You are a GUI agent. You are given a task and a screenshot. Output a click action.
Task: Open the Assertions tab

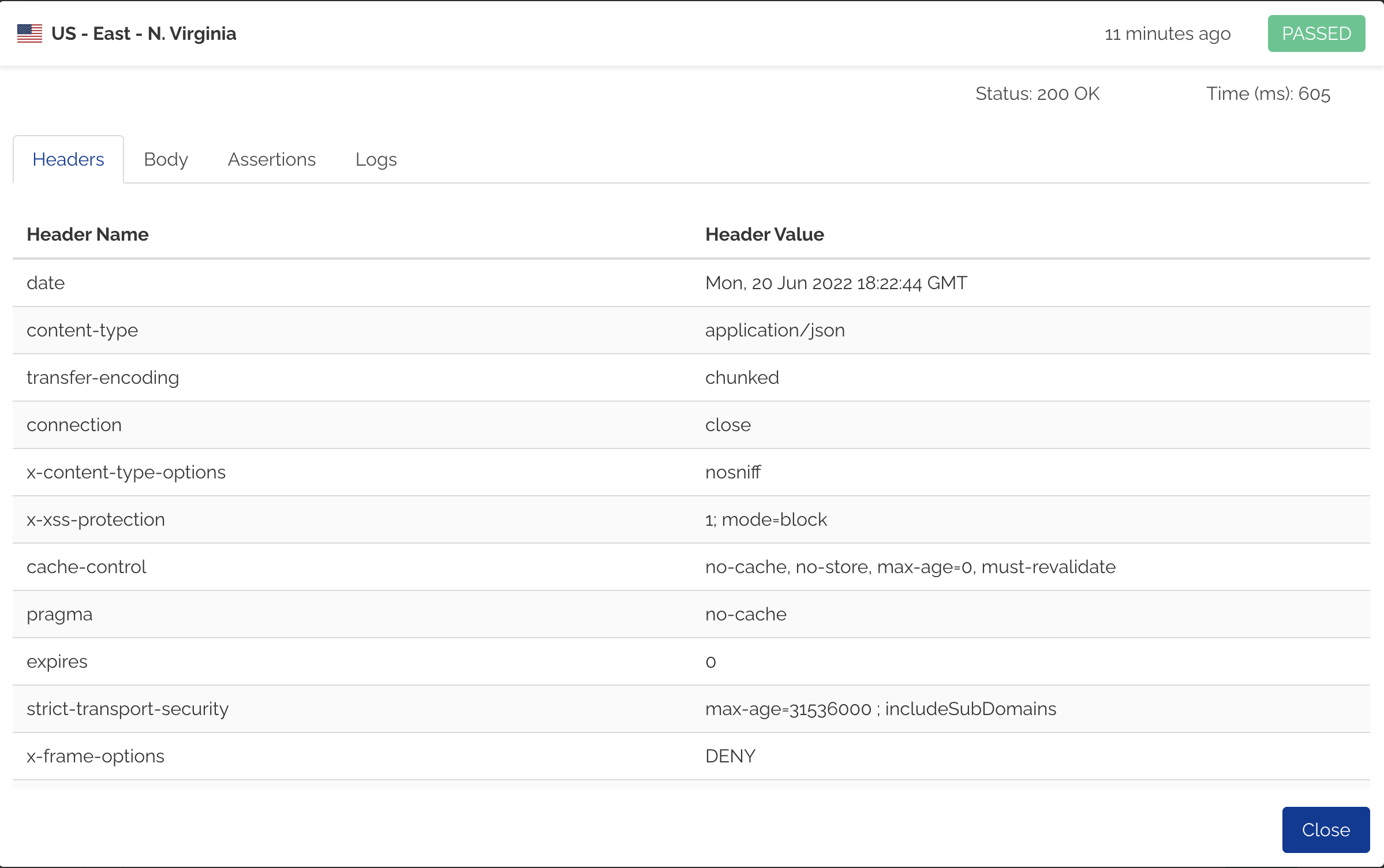point(271,159)
